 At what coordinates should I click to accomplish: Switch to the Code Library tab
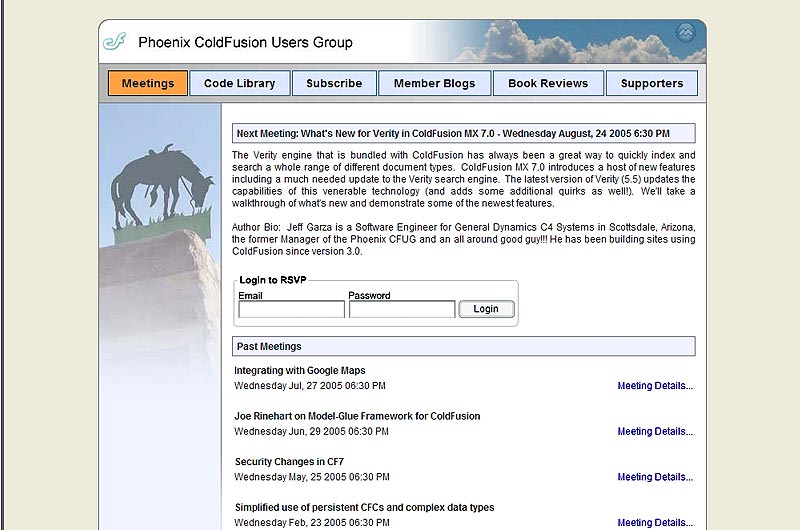point(240,83)
